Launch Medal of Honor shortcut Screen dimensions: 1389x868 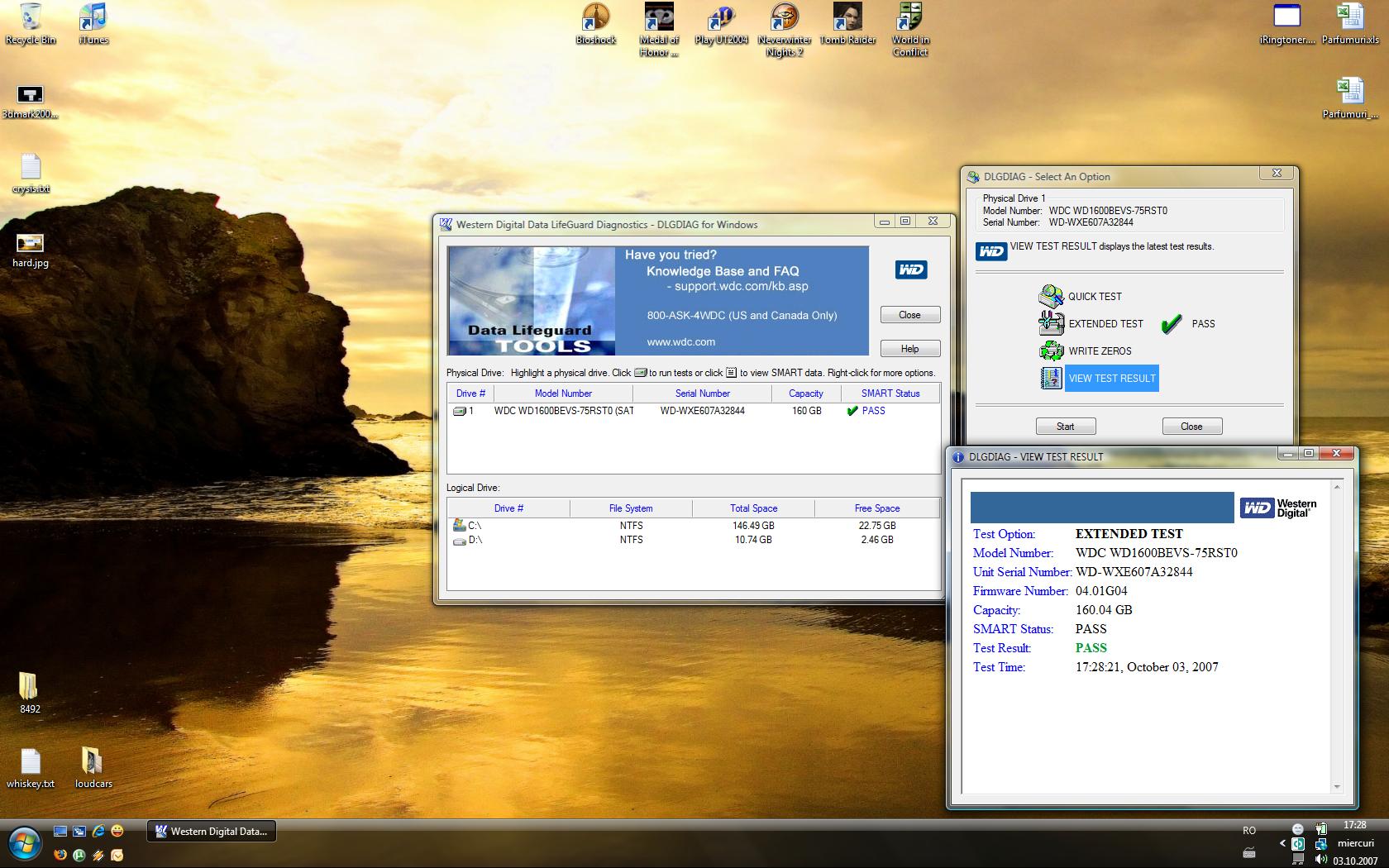click(x=659, y=29)
